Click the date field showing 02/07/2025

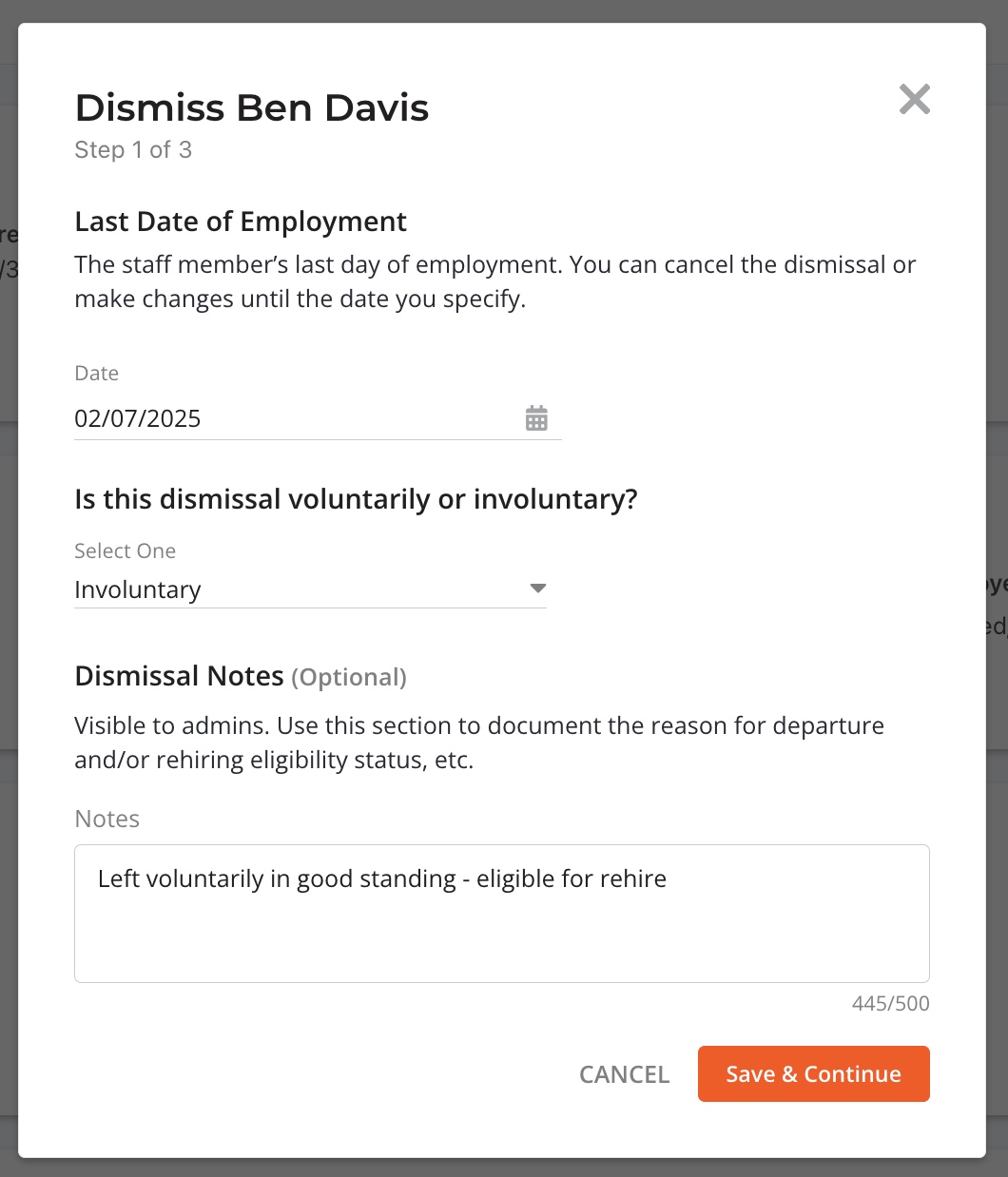(318, 418)
